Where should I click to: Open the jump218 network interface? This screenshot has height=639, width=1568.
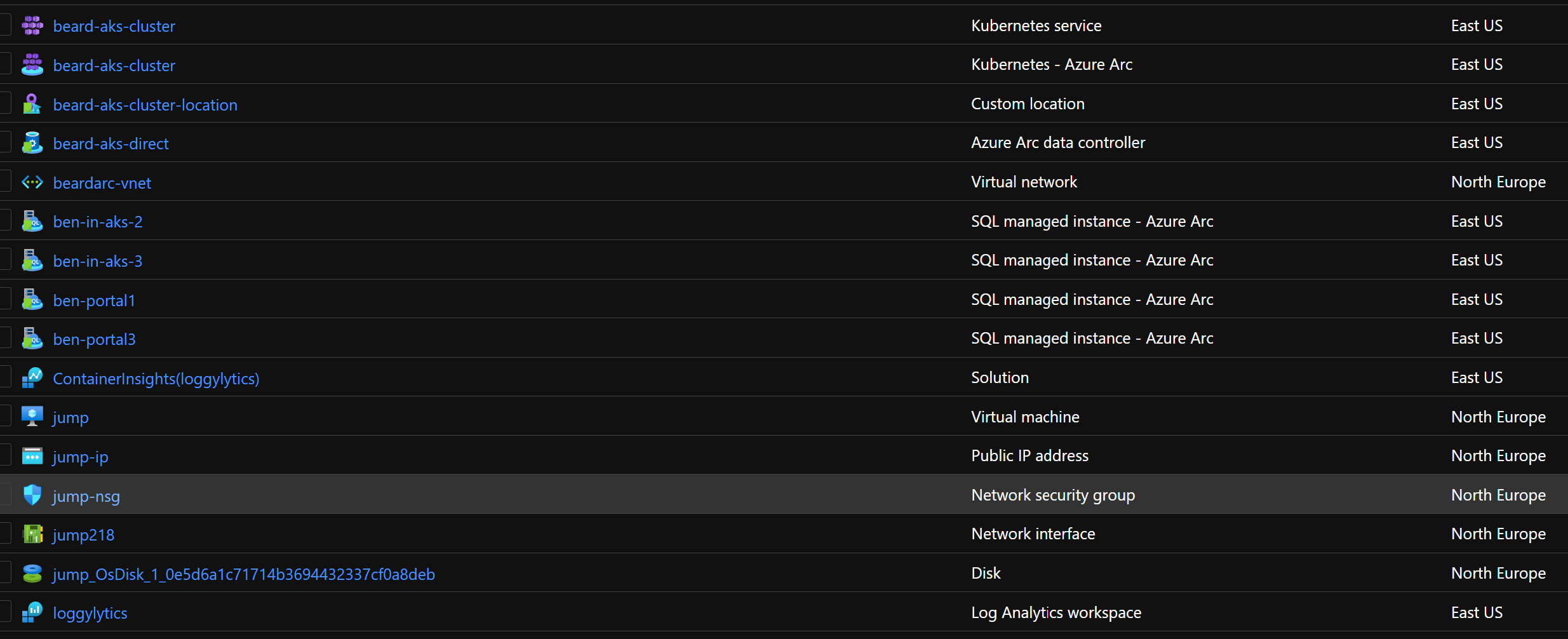[x=84, y=535]
